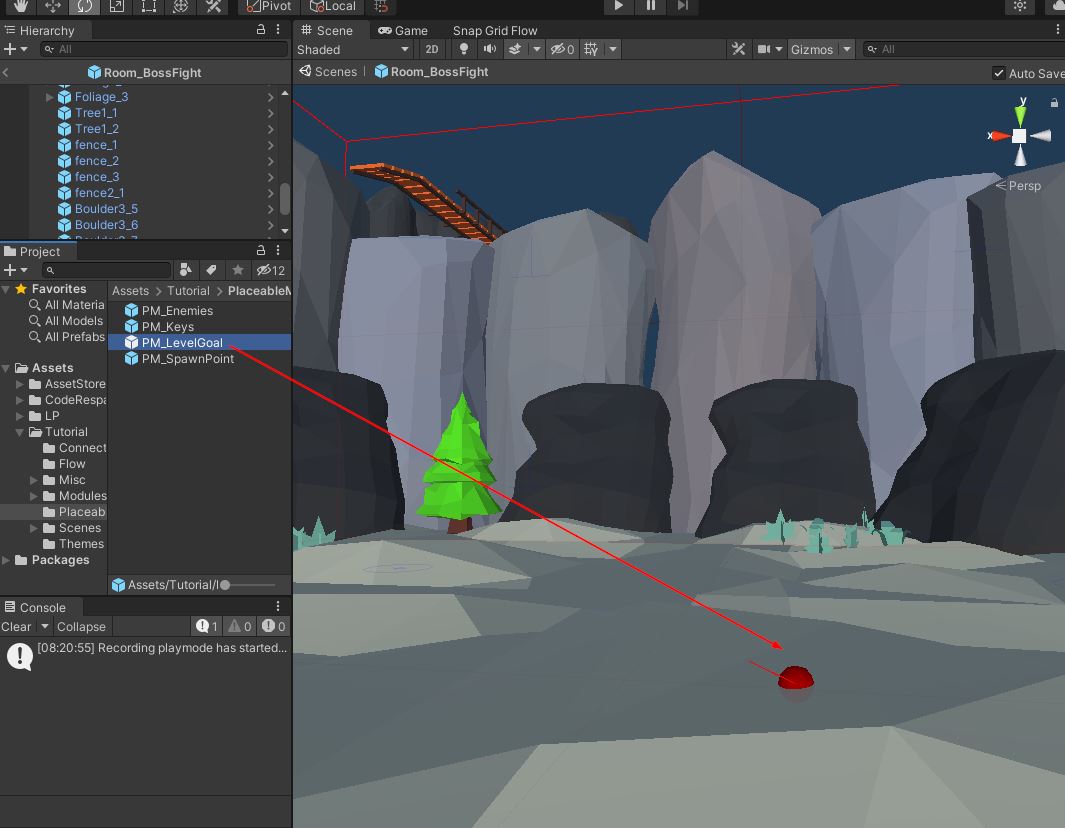Lock the Hierarchy panel with the padlock
This screenshot has height=828, width=1065.
point(261,30)
